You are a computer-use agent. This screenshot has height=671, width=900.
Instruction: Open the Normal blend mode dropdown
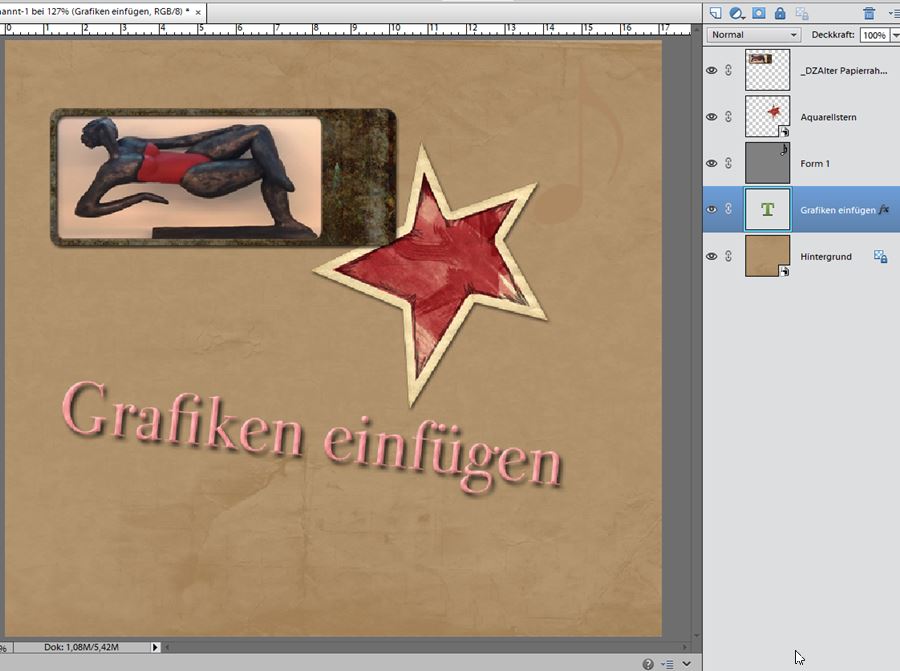click(754, 35)
